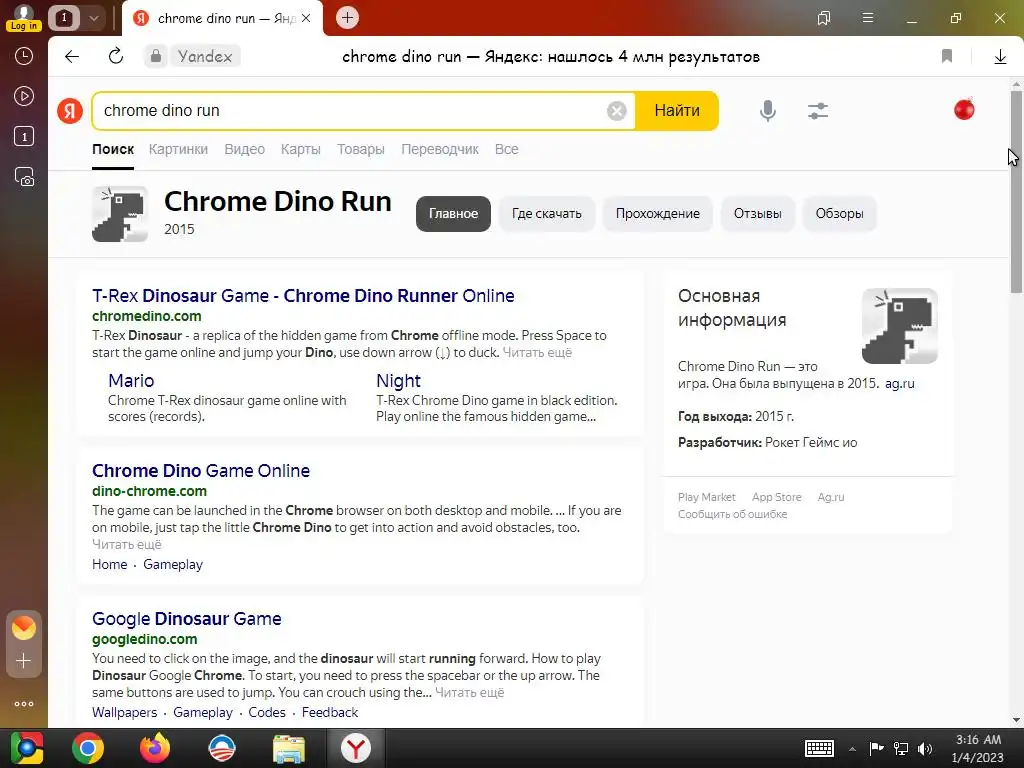Viewport: 1024px width, 768px height.
Task: Open the video play icon in sidebar
Action: point(24,97)
